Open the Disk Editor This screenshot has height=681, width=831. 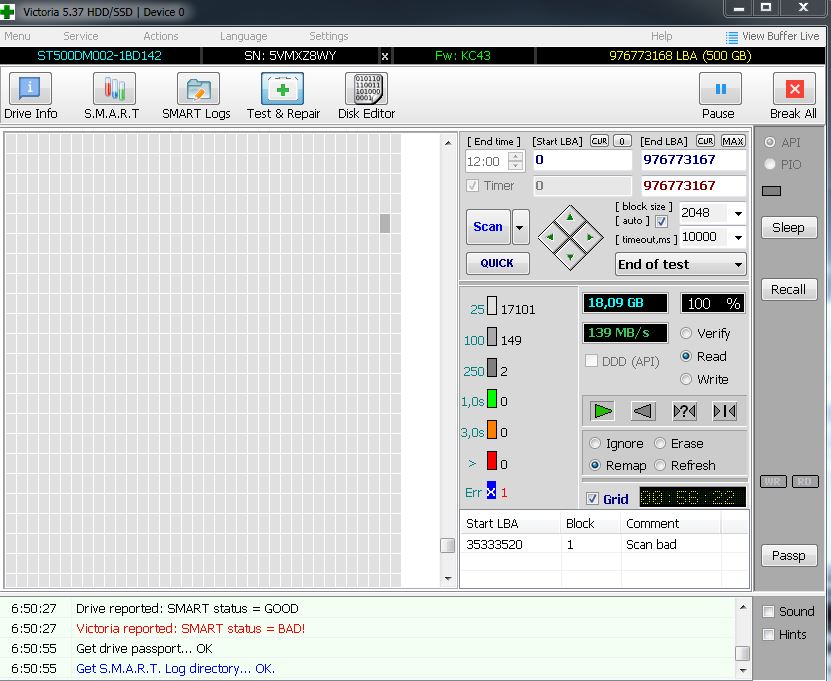coord(366,96)
